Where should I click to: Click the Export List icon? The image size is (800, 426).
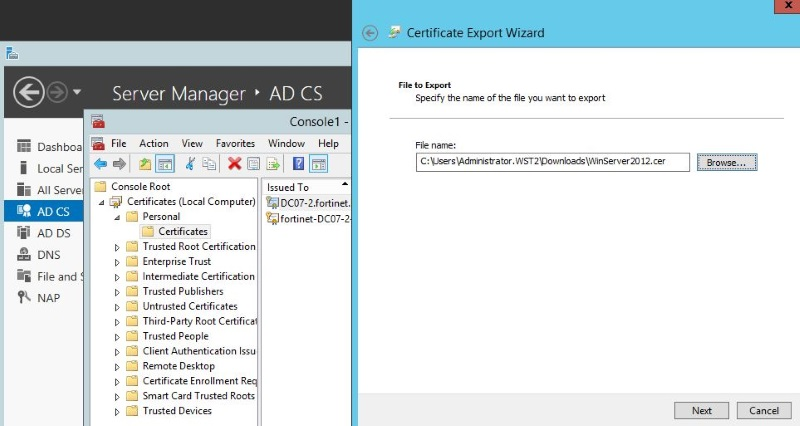click(273, 164)
